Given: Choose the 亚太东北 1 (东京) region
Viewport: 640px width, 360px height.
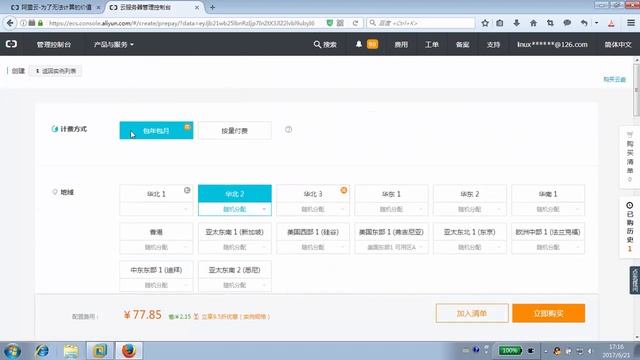Looking at the screenshot, I should tap(470, 231).
